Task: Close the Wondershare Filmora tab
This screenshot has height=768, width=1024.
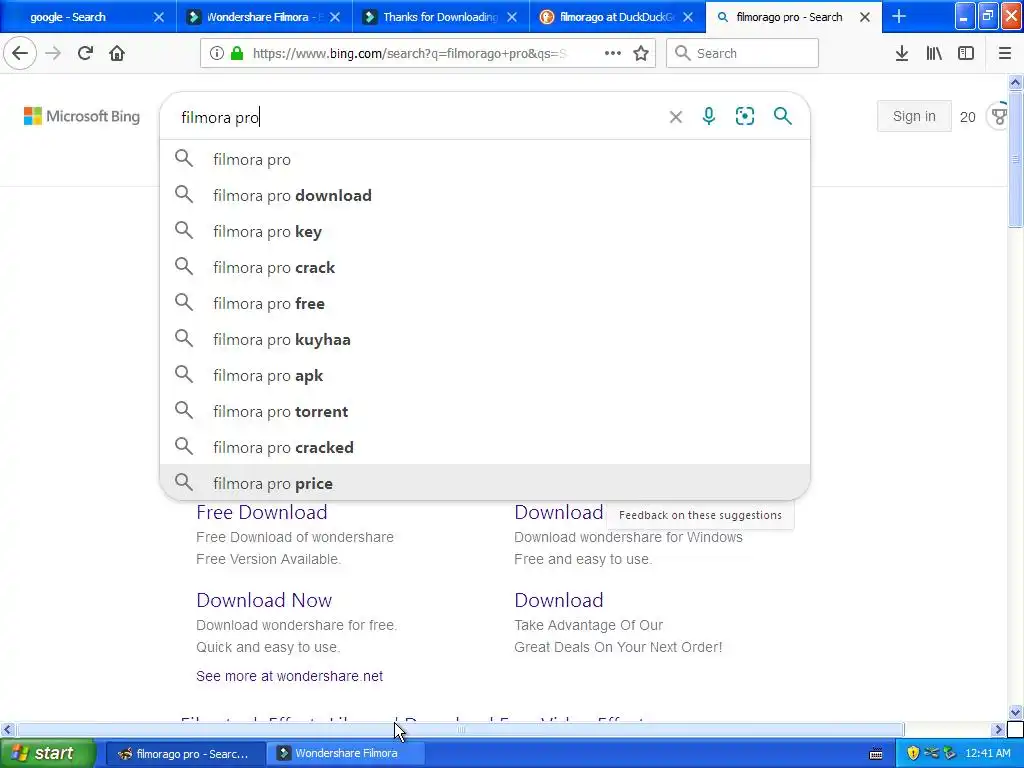Action: [x=335, y=17]
